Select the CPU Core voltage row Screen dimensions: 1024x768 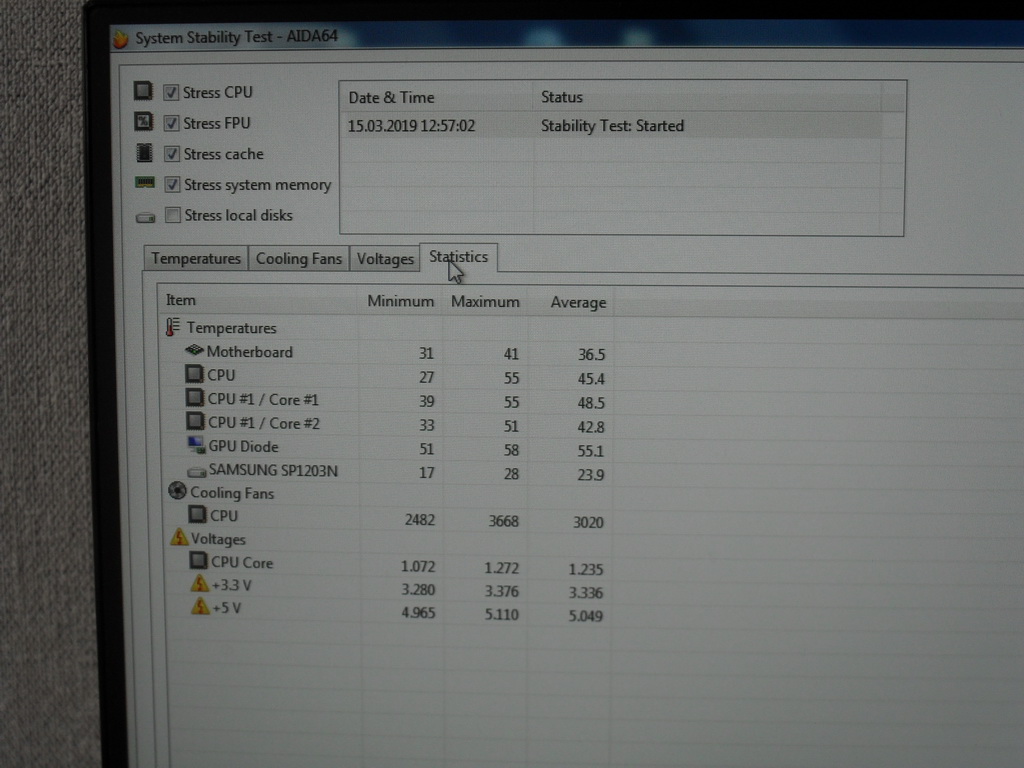(x=242, y=562)
